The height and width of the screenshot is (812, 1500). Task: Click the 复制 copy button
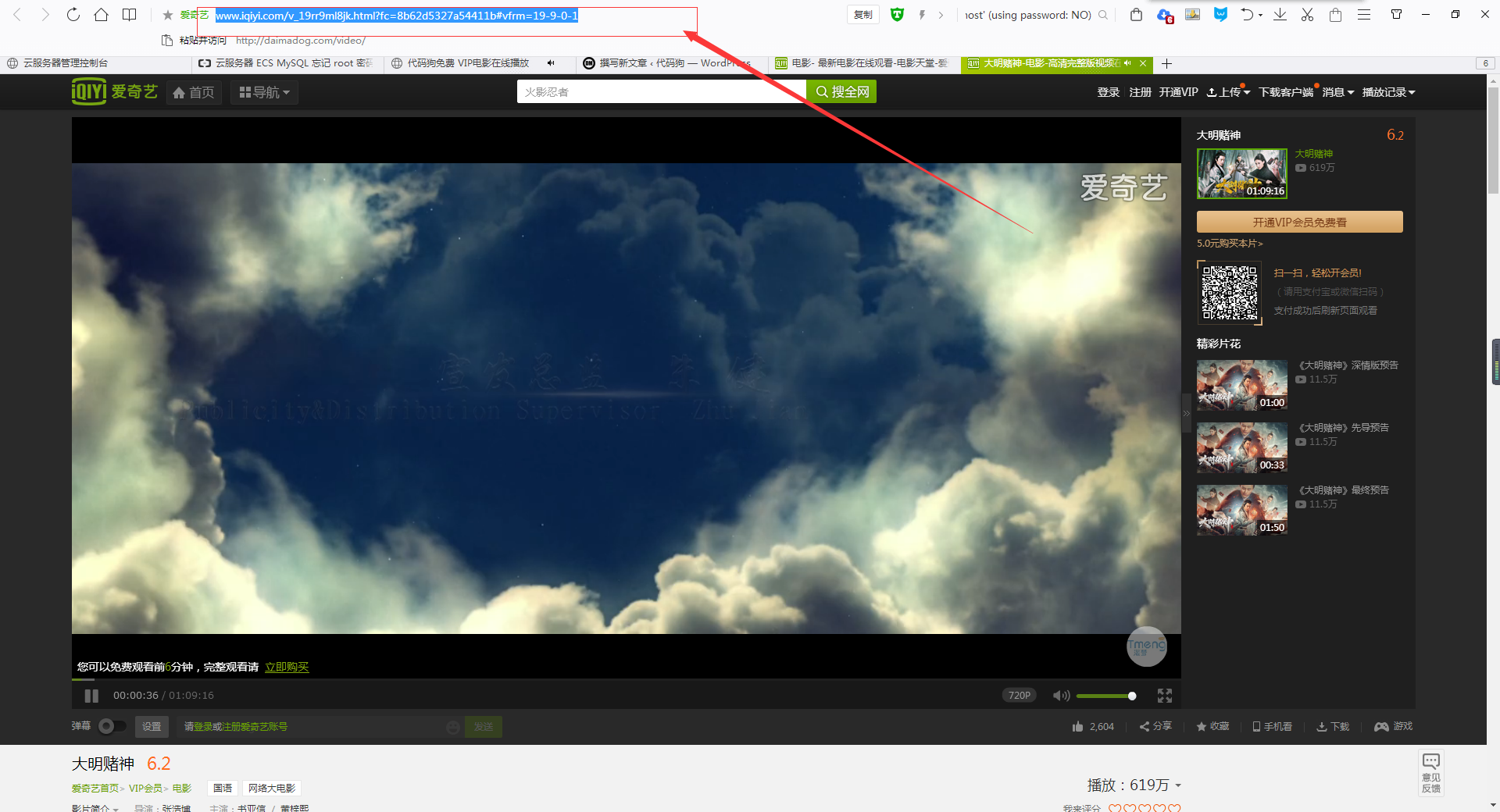[863, 15]
